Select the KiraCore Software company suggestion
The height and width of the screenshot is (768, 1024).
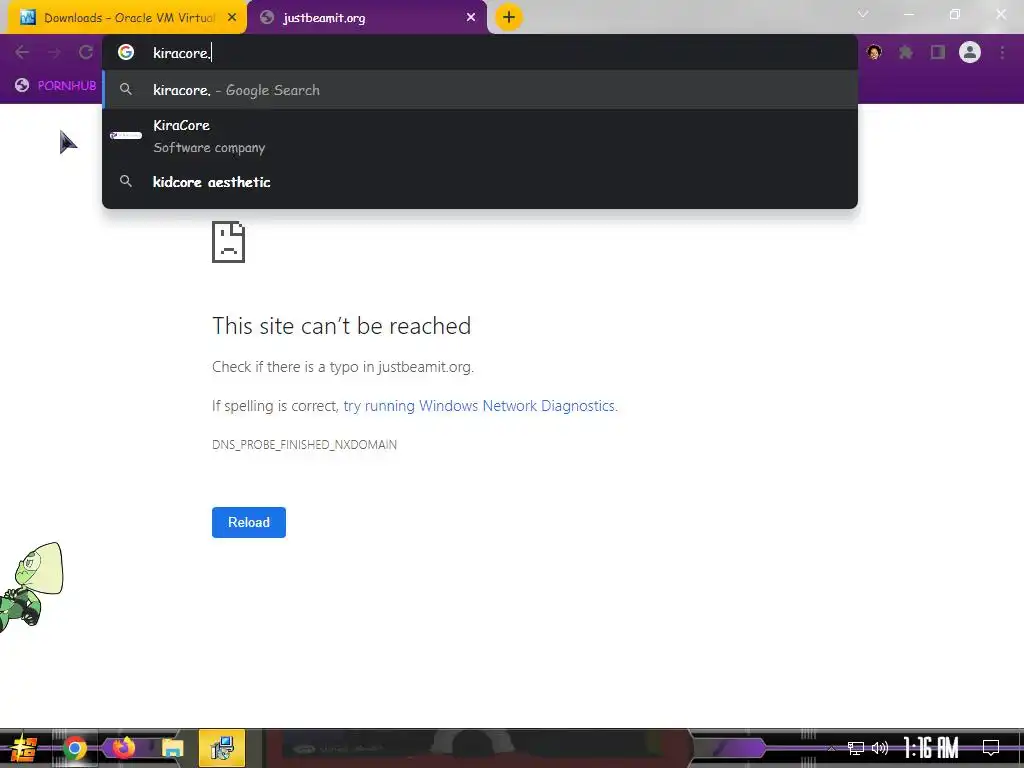point(479,136)
